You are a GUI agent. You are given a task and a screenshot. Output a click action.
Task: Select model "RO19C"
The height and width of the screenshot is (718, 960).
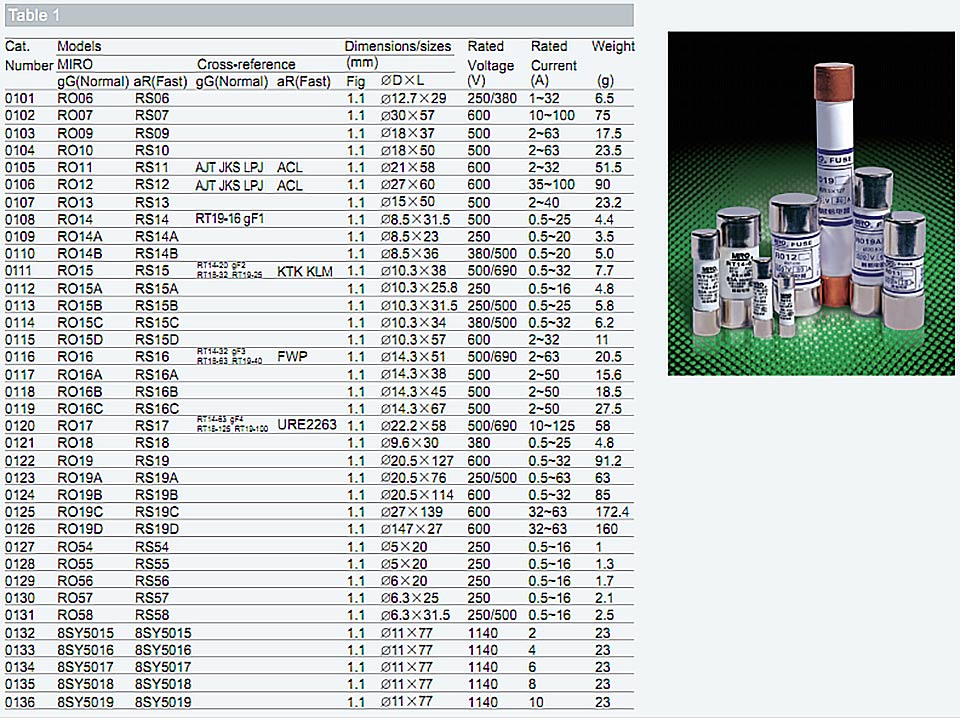coord(80,512)
